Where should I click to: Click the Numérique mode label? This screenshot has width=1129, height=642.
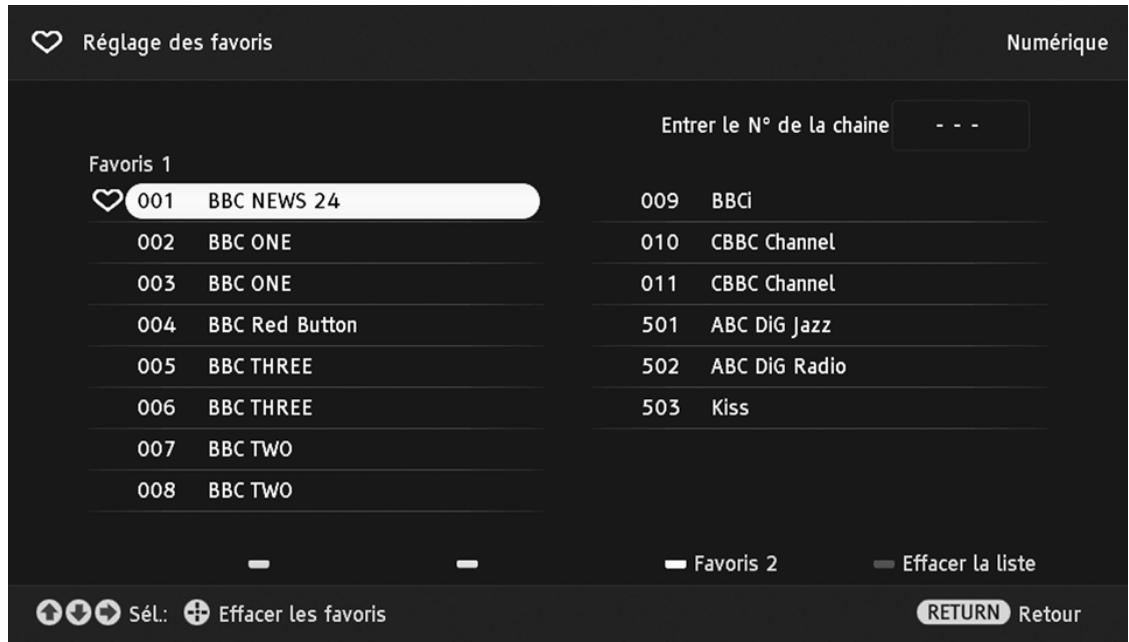[1057, 43]
